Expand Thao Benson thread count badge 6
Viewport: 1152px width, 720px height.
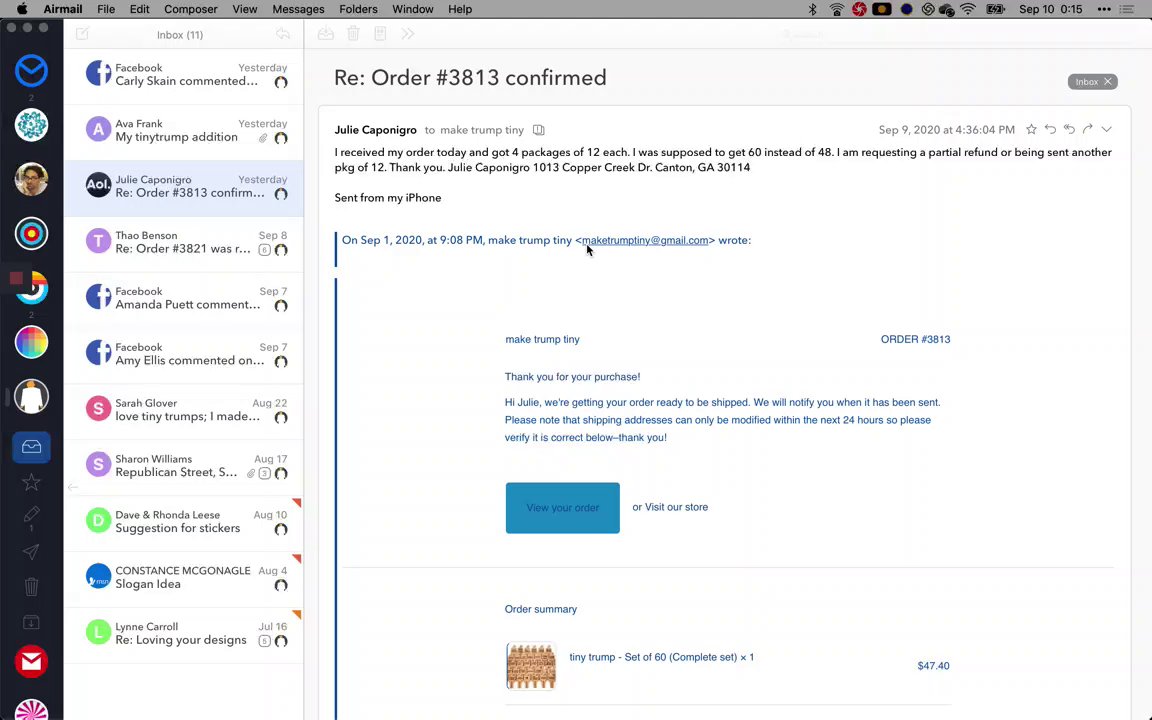point(264,250)
